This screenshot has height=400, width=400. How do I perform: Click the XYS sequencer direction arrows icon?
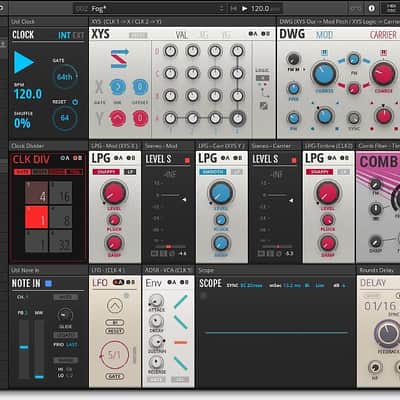click(120, 58)
